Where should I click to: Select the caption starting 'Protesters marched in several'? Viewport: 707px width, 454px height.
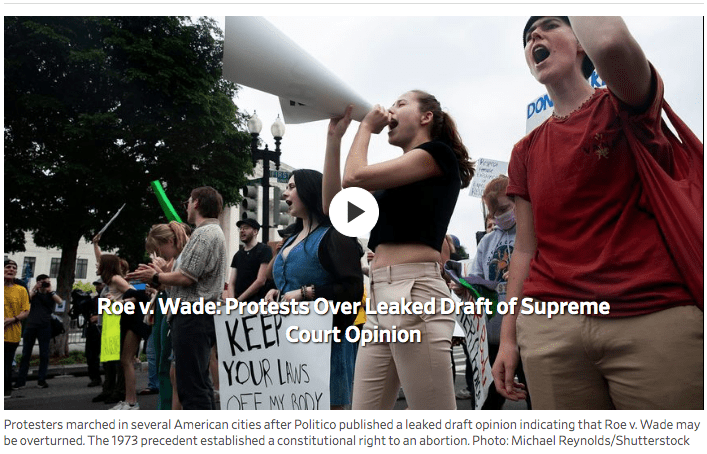tap(352, 432)
